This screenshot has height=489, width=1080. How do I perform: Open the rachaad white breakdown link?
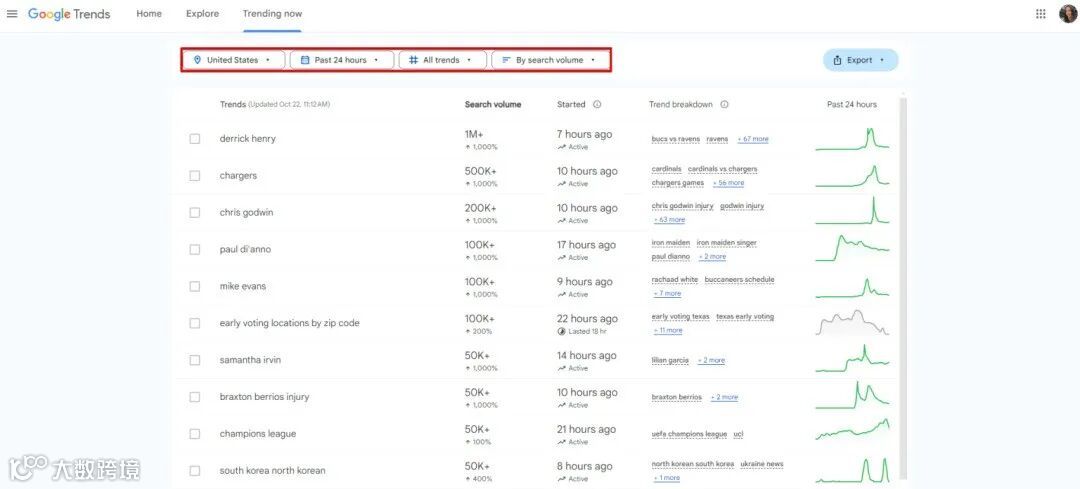click(675, 280)
